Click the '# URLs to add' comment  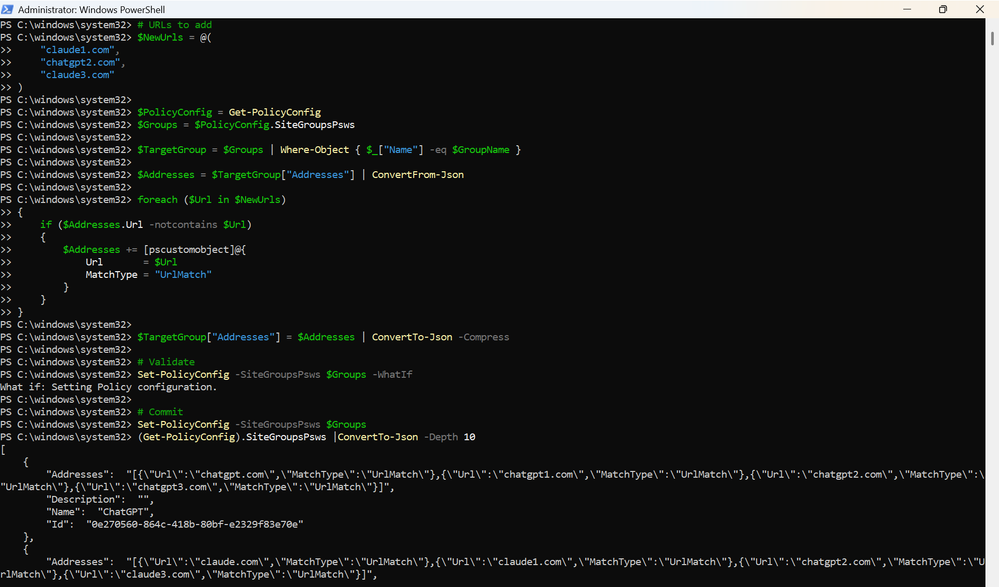[175, 25]
